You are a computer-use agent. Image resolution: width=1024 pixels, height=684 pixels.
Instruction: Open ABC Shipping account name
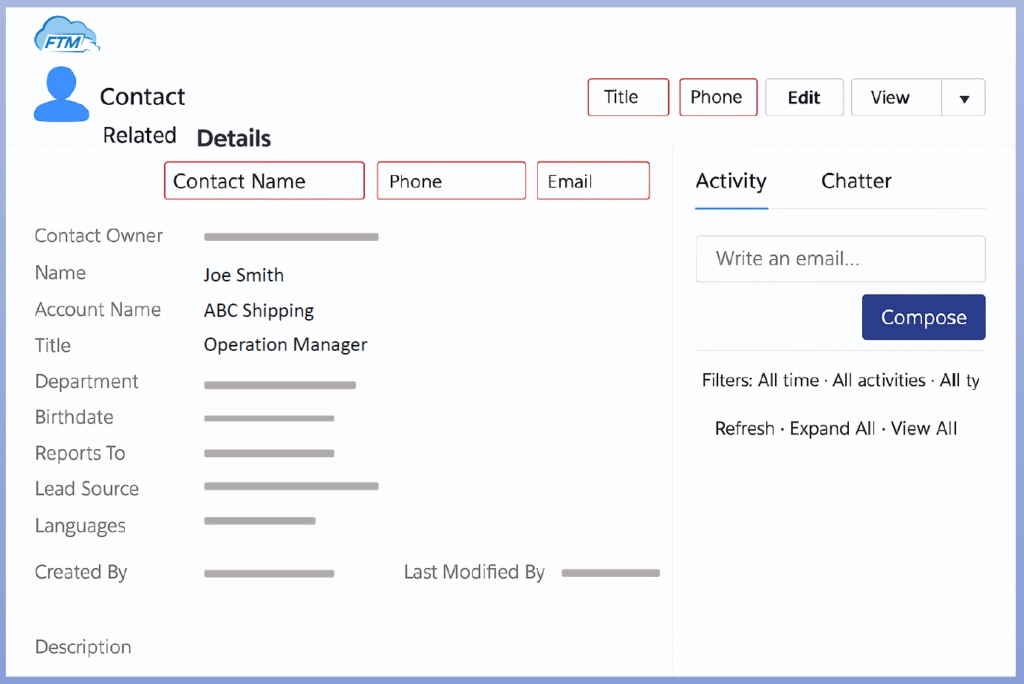click(259, 311)
